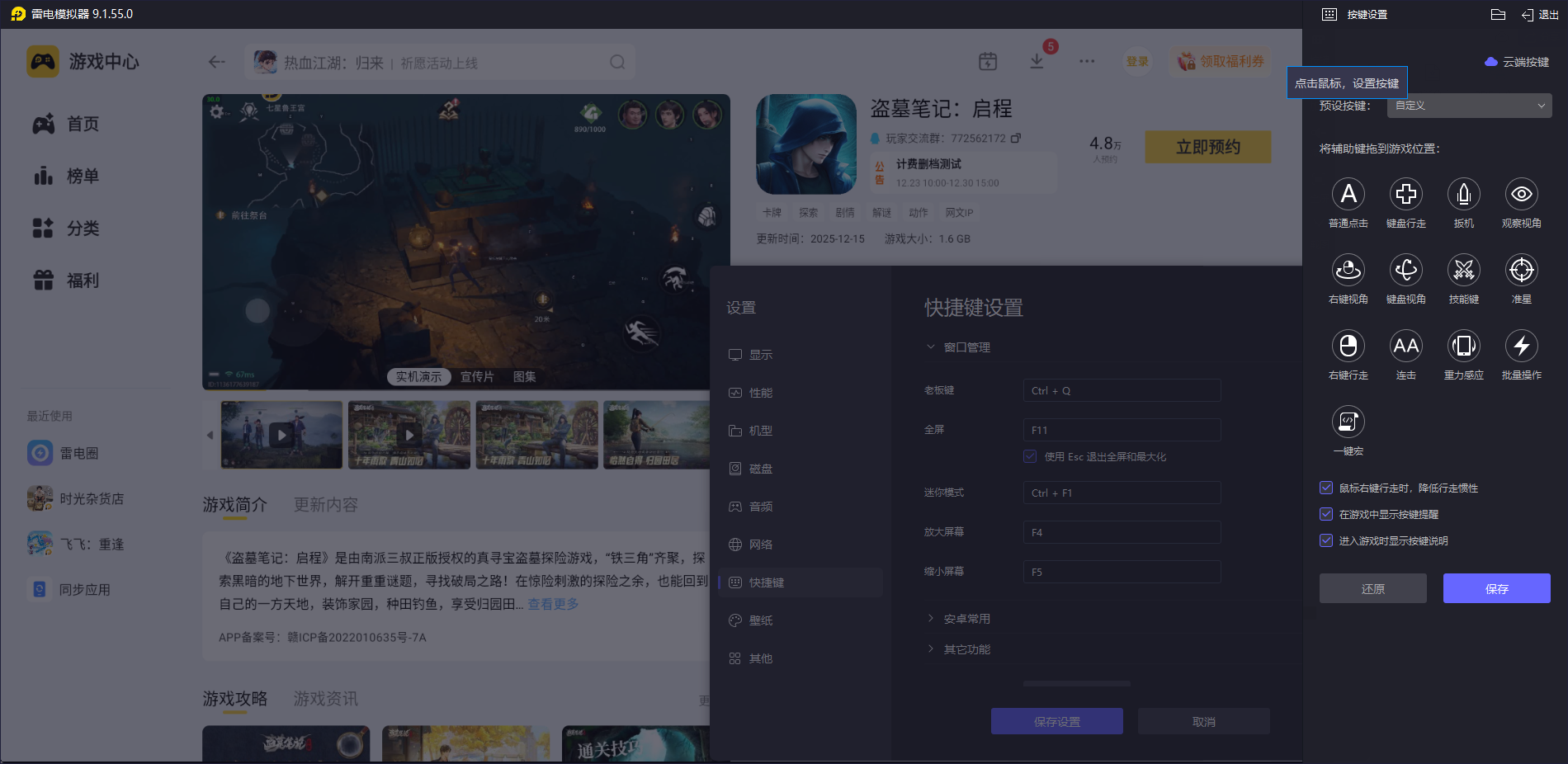Launch 飞飞：重逢 from recently used
Image resolution: width=1568 pixels, height=764 pixels.
click(75, 544)
